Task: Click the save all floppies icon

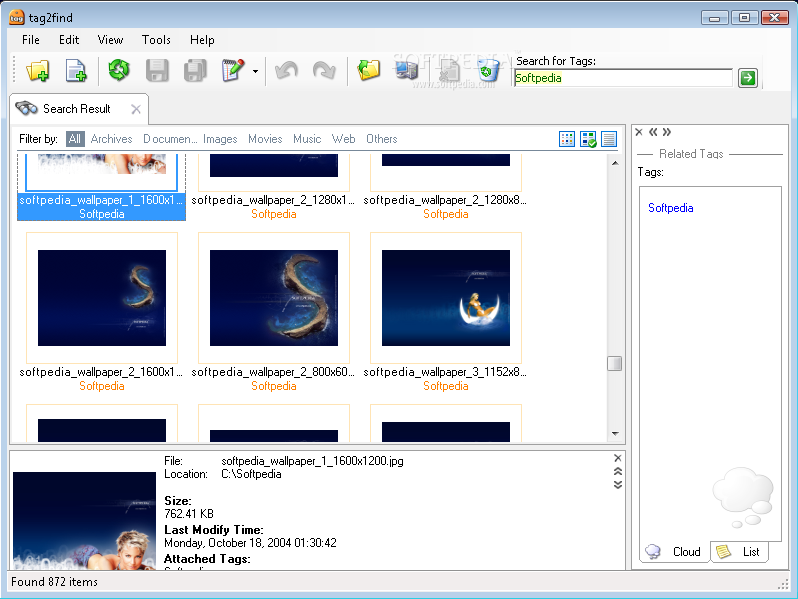Action: coord(195,71)
